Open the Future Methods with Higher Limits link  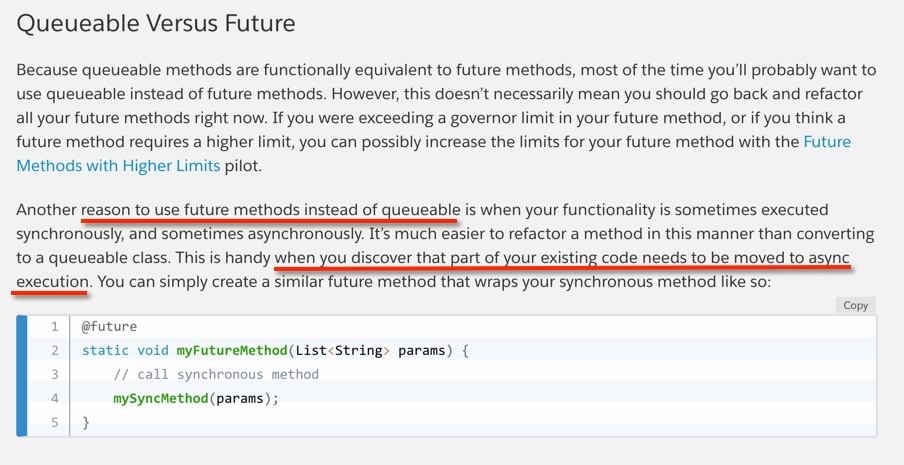827,142
